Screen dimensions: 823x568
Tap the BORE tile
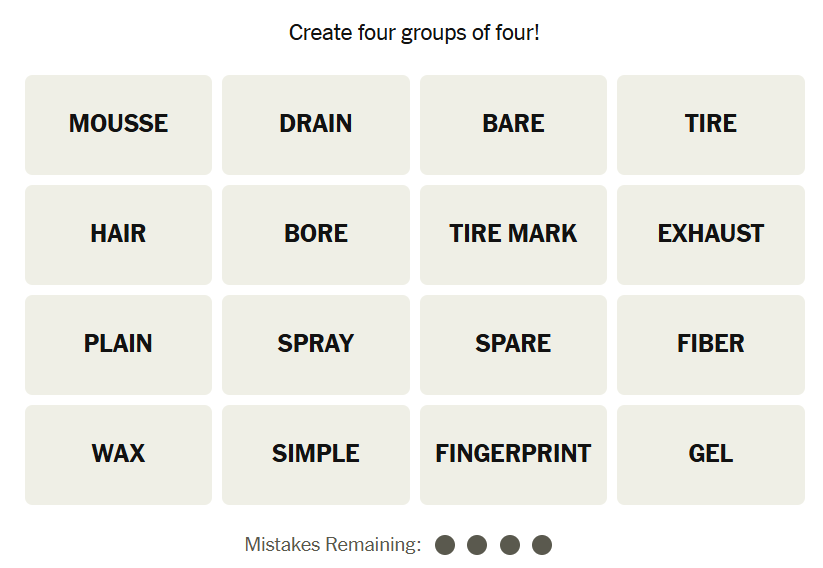316,234
